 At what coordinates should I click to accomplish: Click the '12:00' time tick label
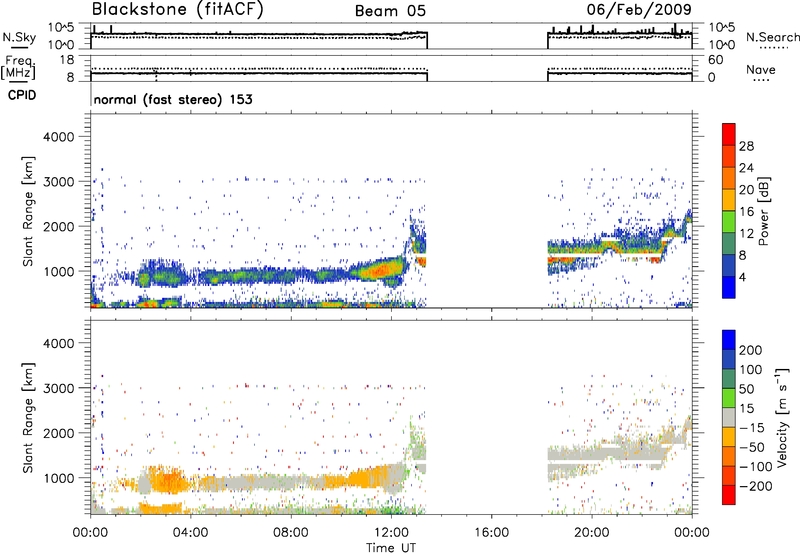391,533
